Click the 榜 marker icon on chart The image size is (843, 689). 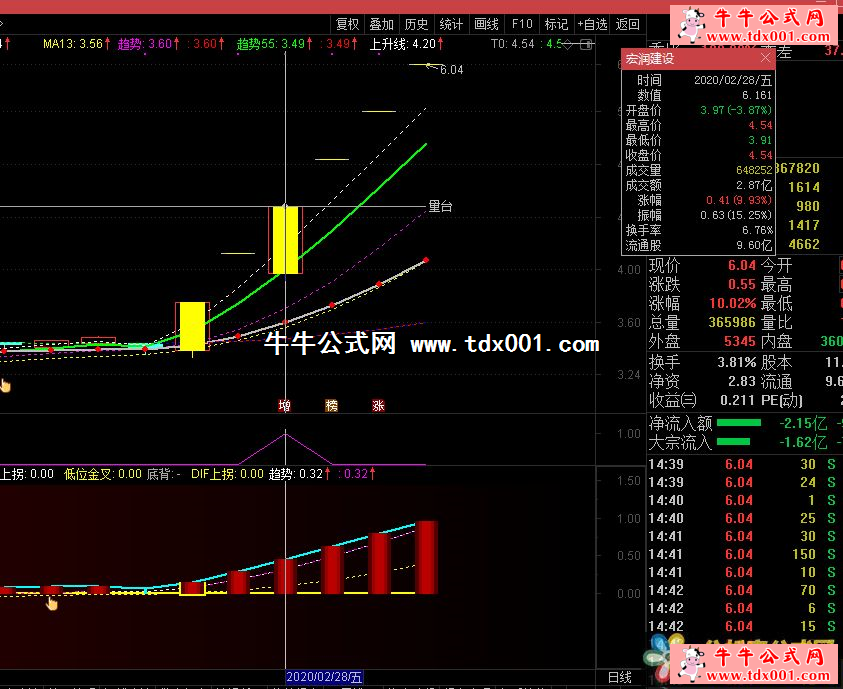tap(331, 406)
